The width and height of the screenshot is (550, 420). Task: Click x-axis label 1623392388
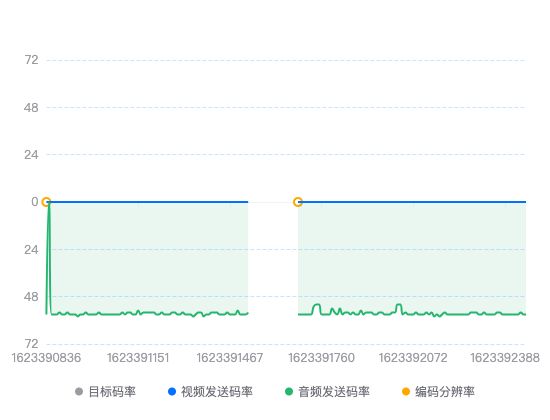tap(505, 358)
